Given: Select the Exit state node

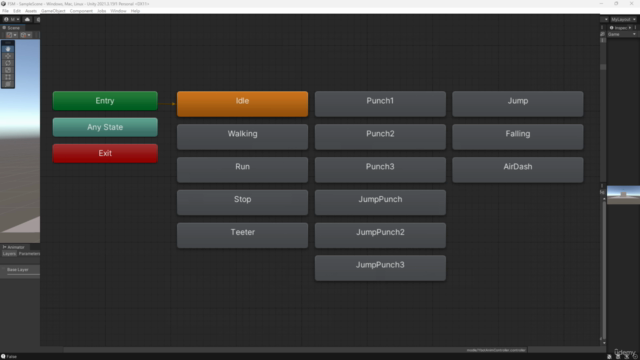Looking at the screenshot, I should pyautogui.click(x=105, y=153).
